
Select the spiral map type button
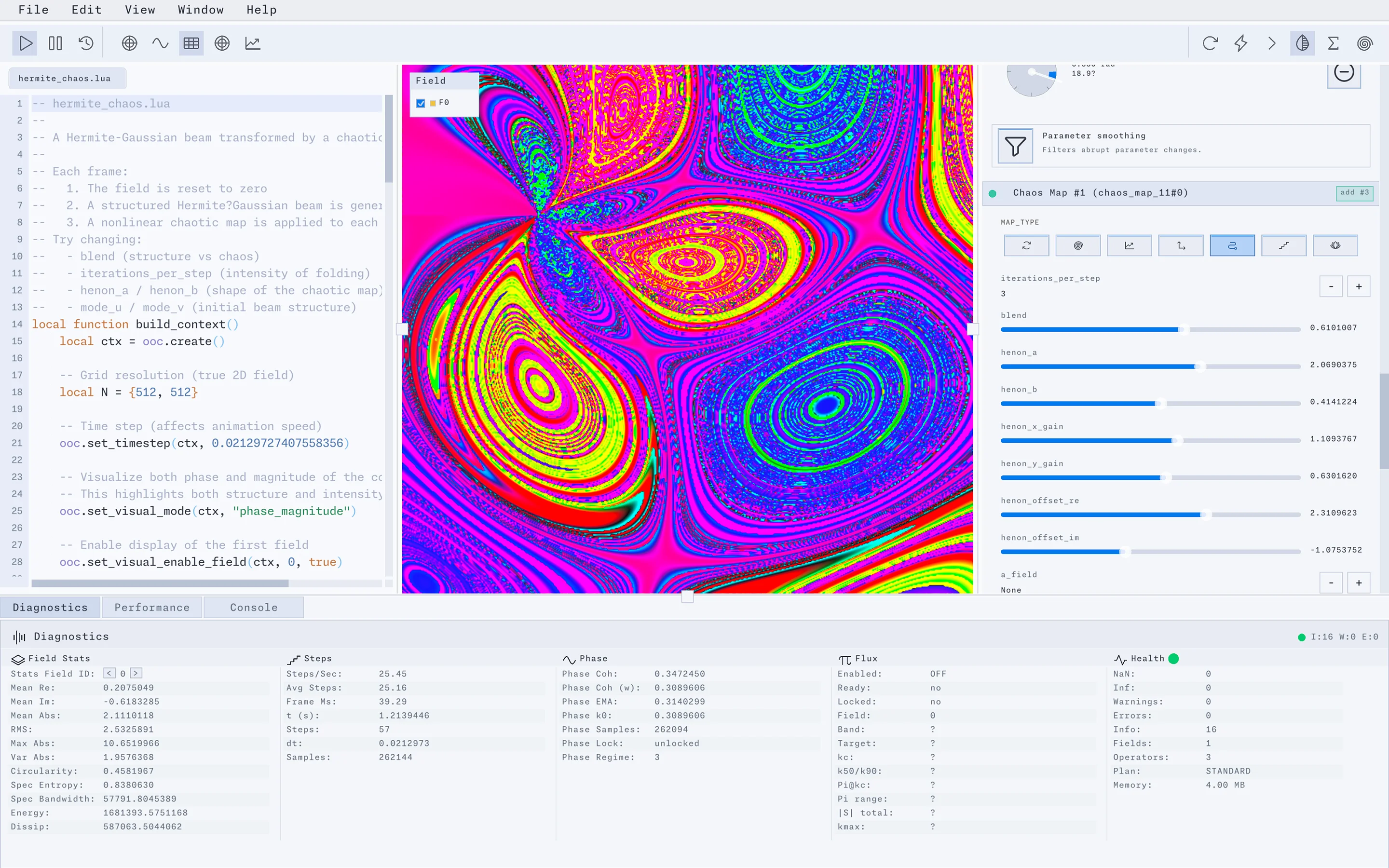click(x=1078, y=246)
